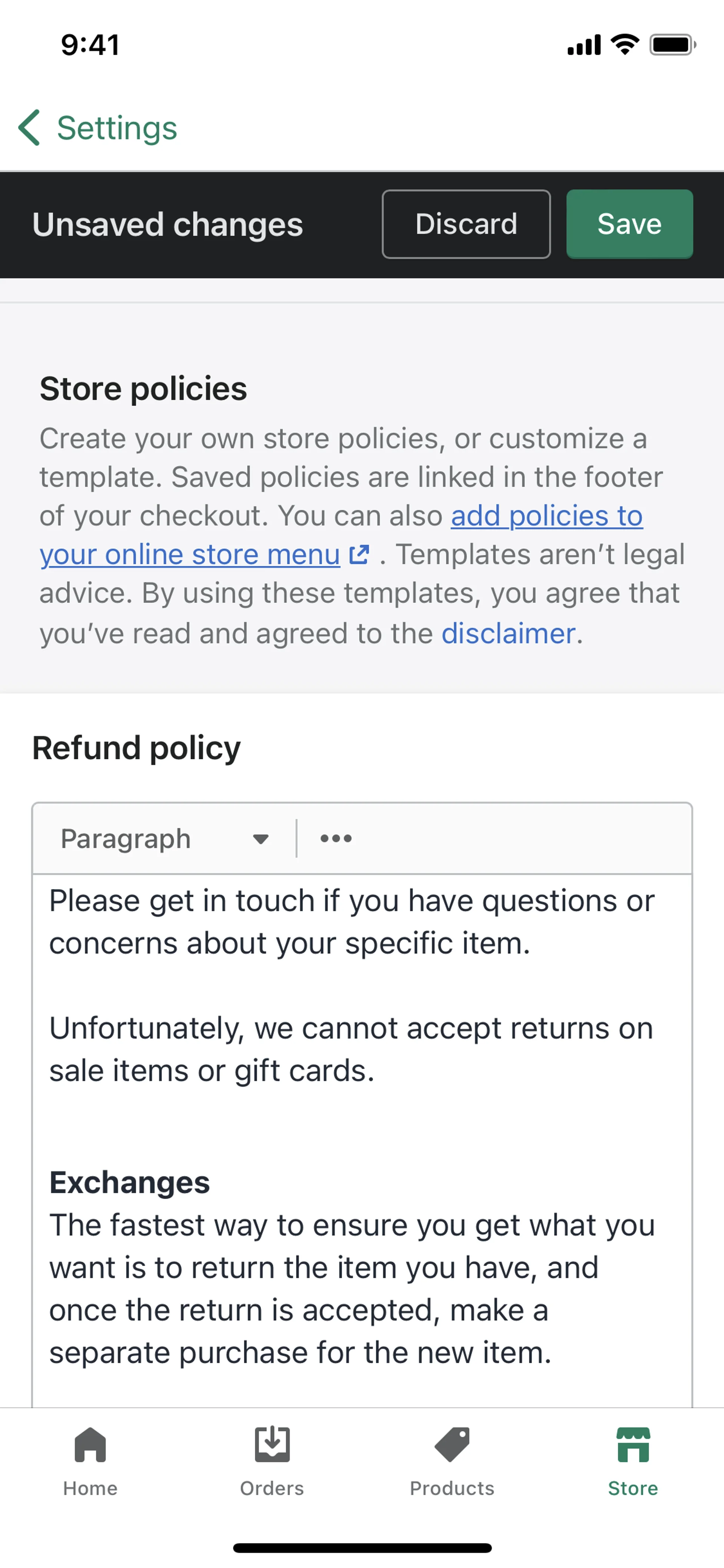Screen dimensions: 724x1568
Task: Switch to the Orders tab label
Action: point(272,1488)
